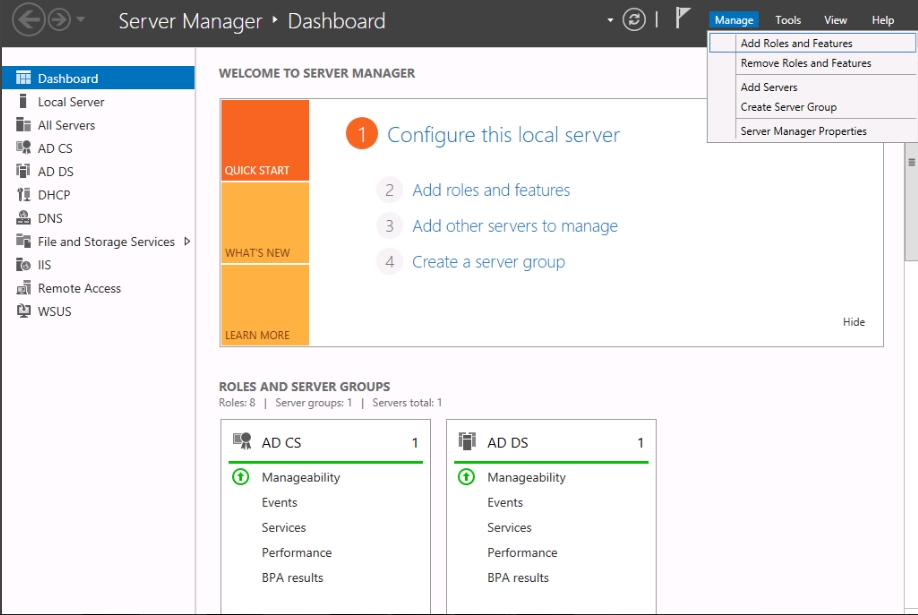Image resolution: width=918 pixels, height=615 pixels.
Task: Click Manageability in AD CS tile
Action: click(300, 477)
